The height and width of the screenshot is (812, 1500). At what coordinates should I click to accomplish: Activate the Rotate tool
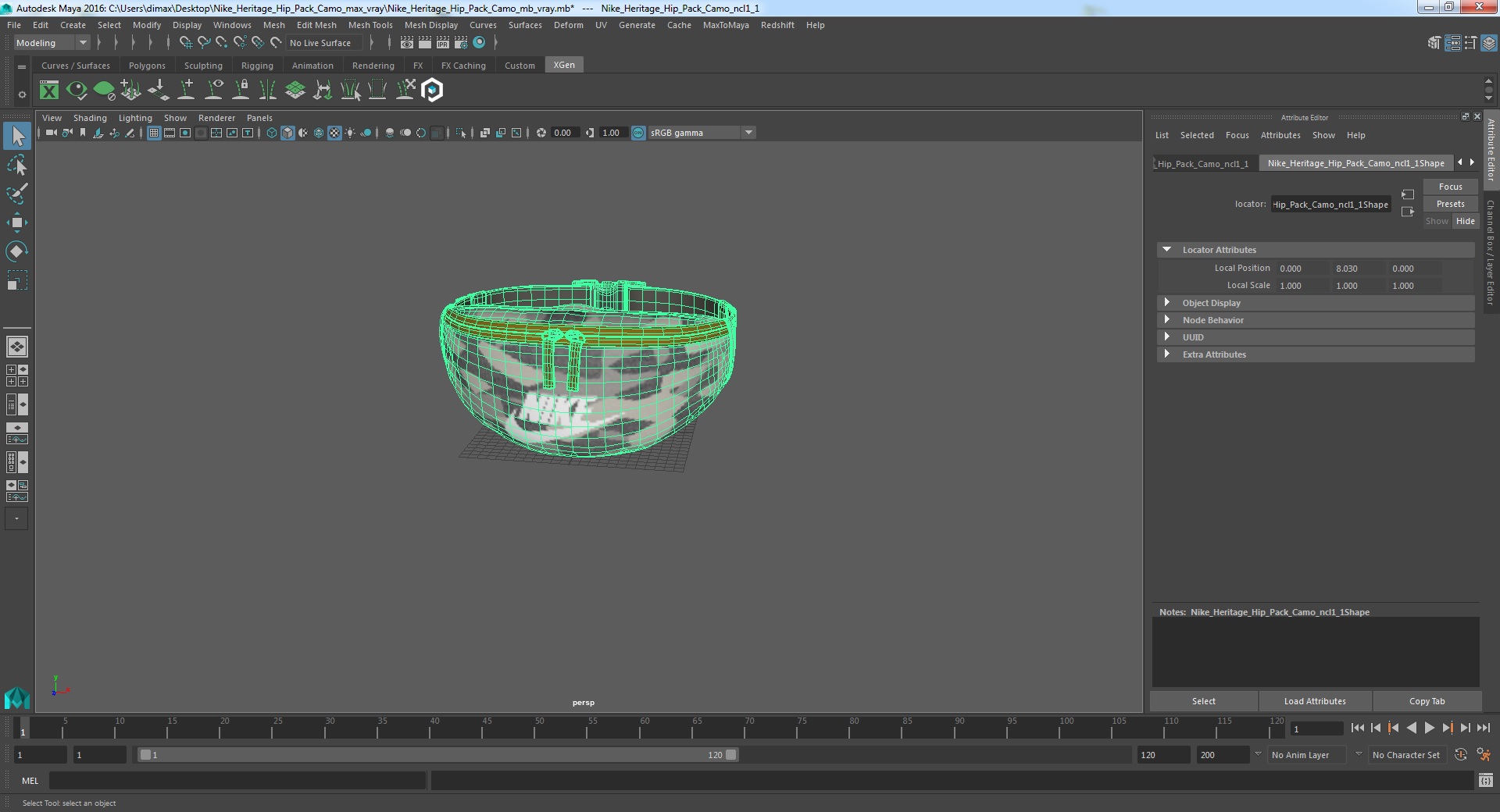17,251
